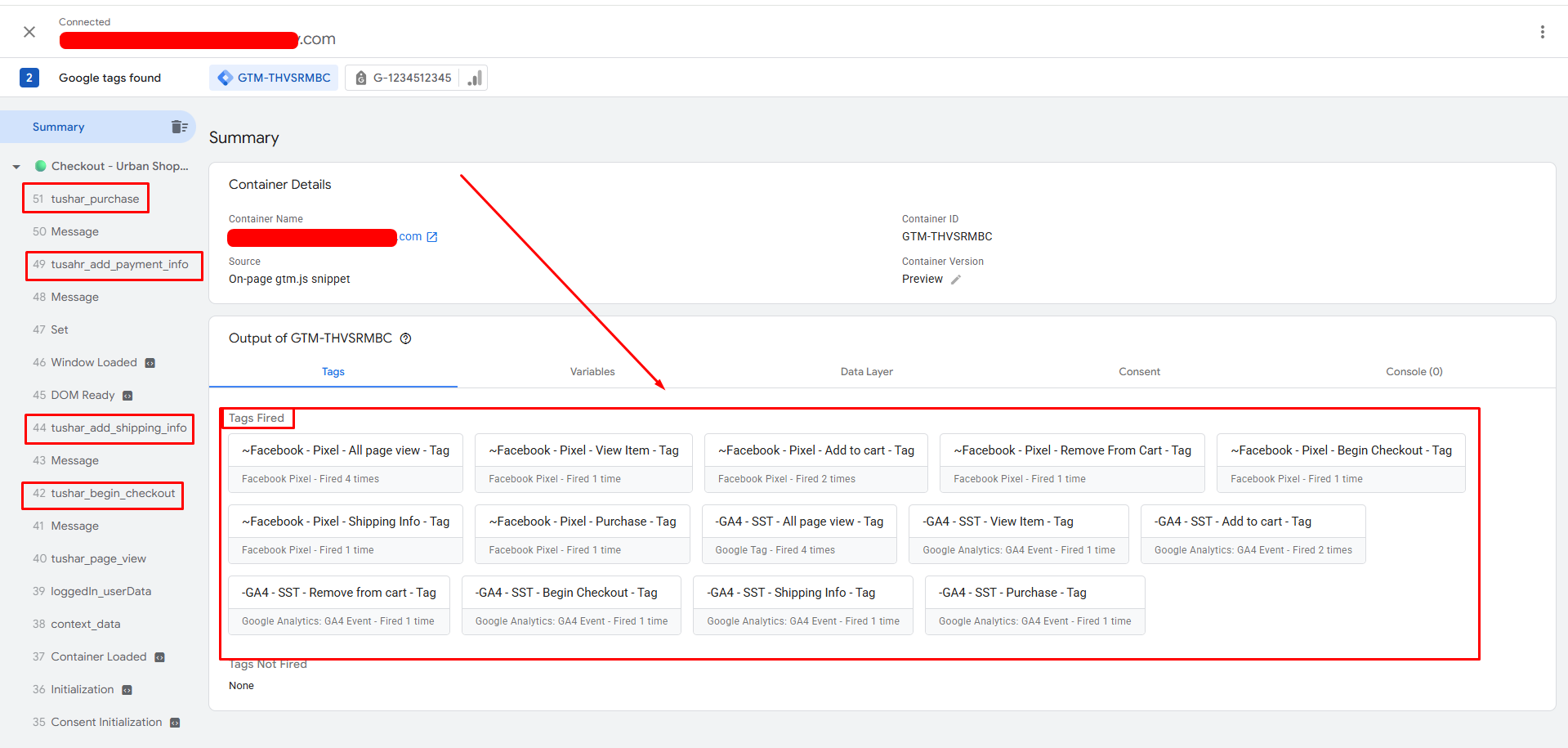Click help icon next to Output of GTM-THVSRMBC

405,338
